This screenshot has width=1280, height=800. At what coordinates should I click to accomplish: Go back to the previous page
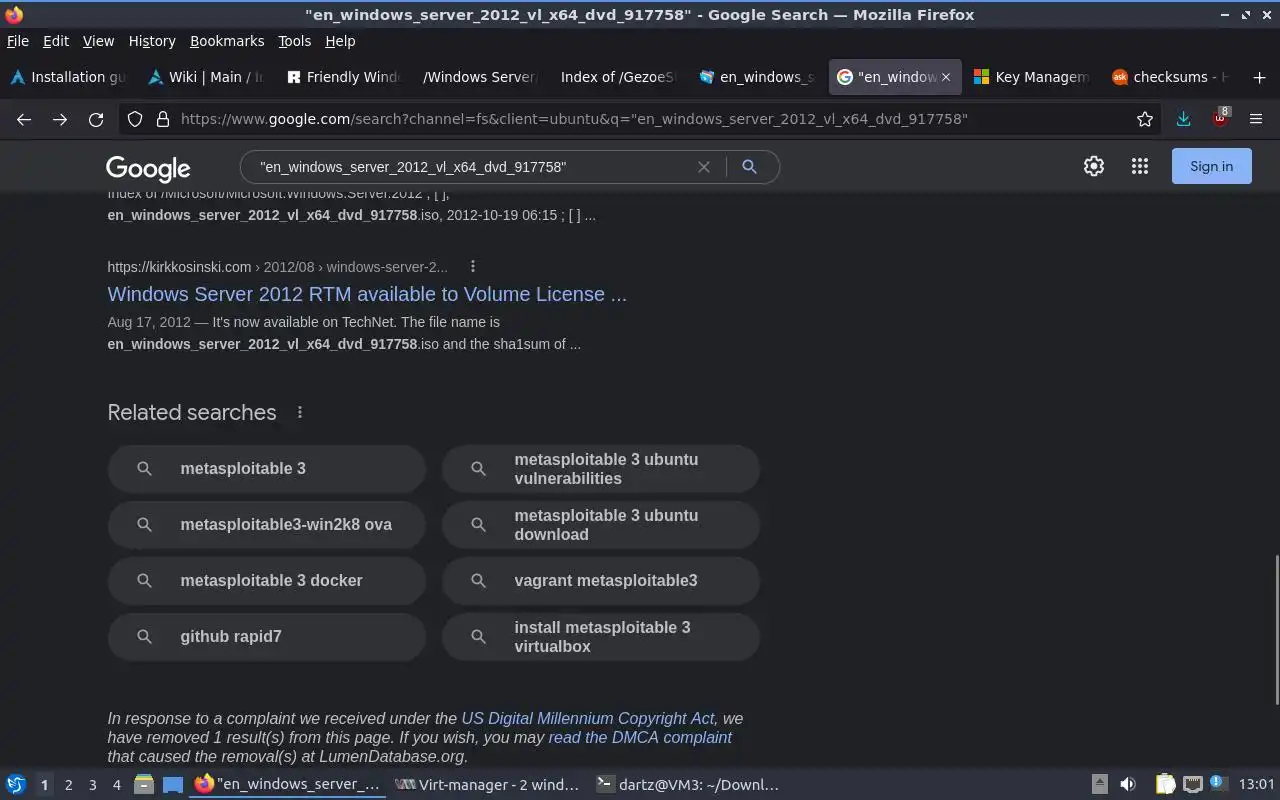click(24, 119)
